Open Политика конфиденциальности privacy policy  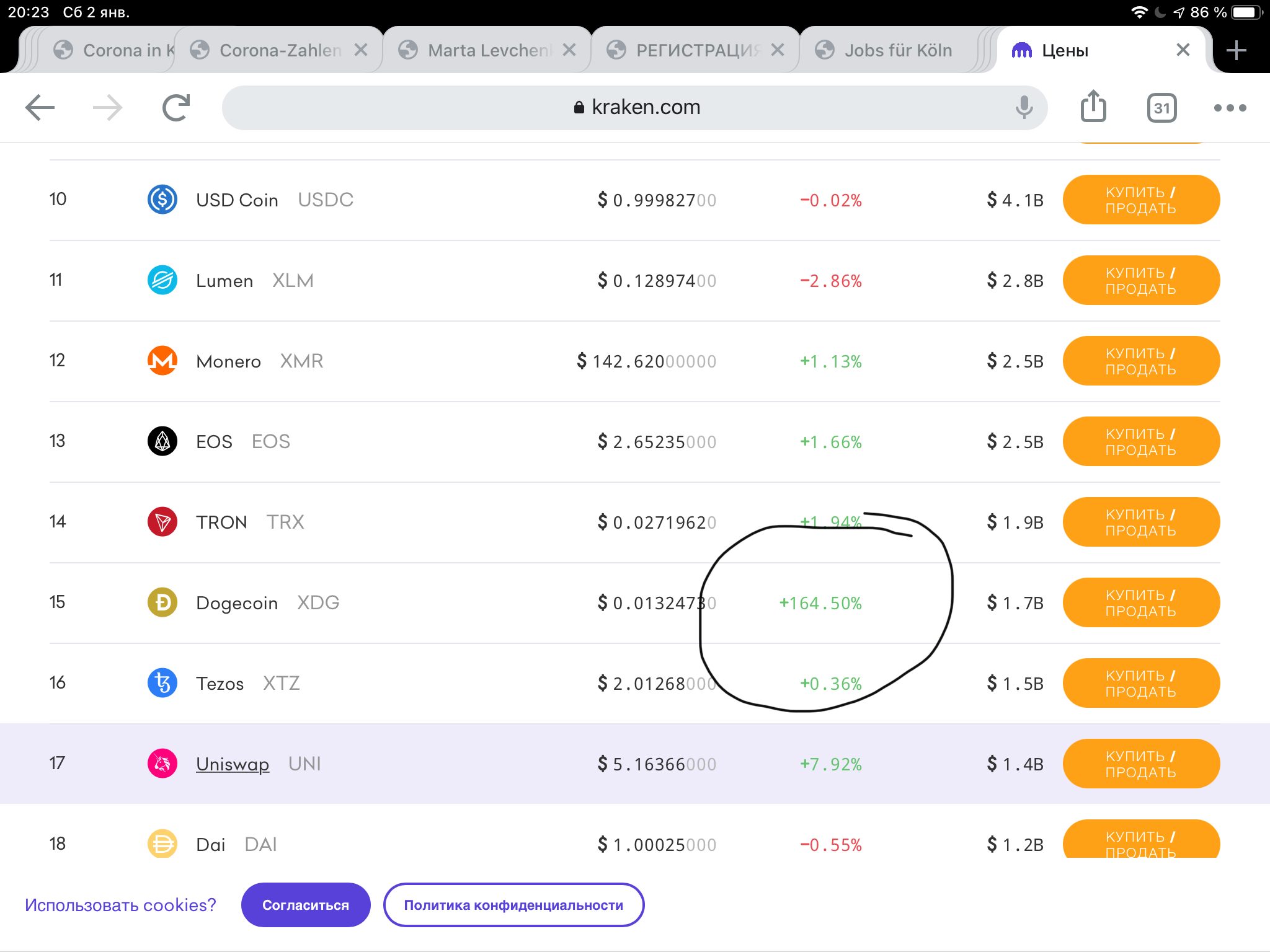[x=513, y=905]
